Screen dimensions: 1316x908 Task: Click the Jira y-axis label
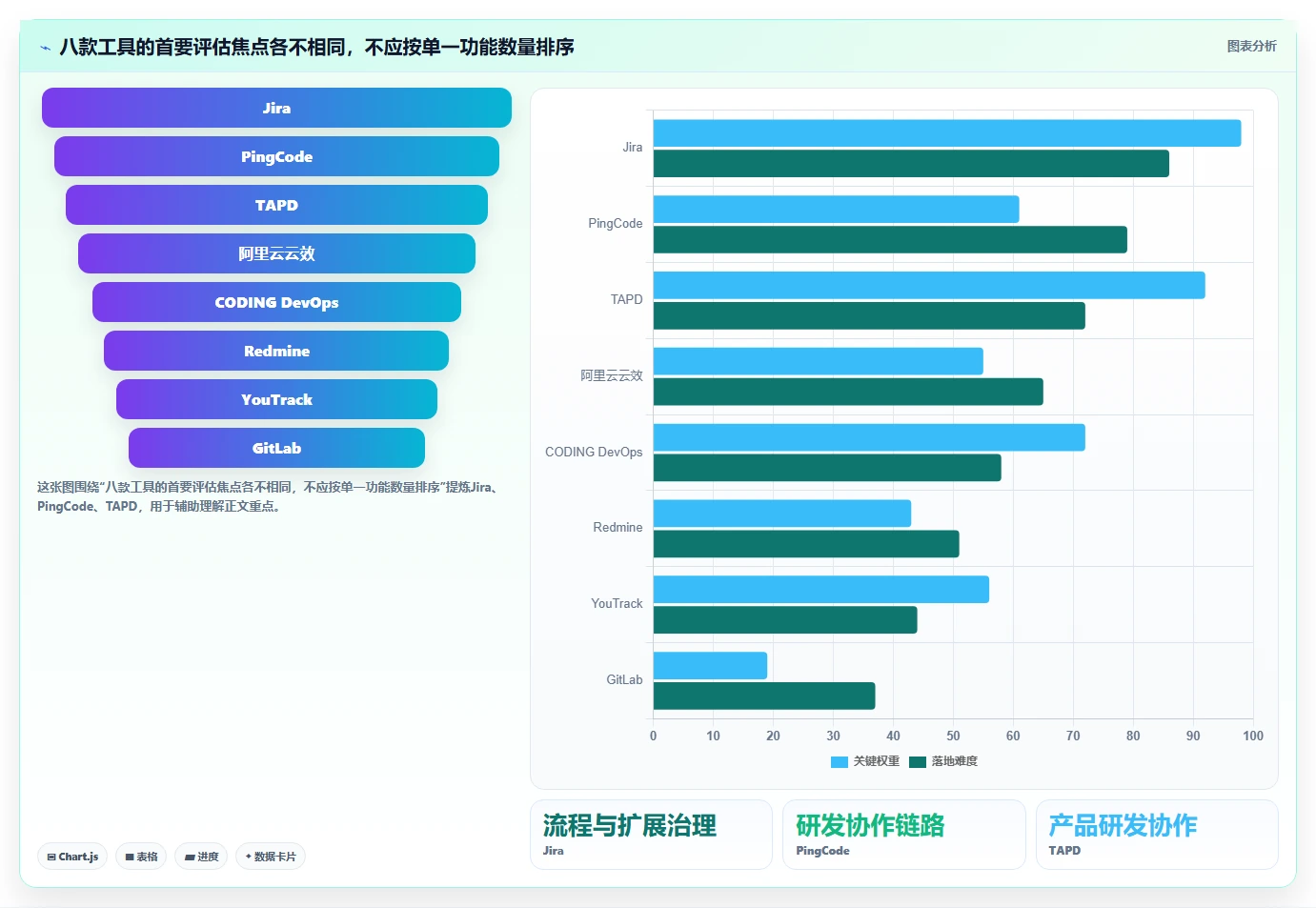point(633,148)
